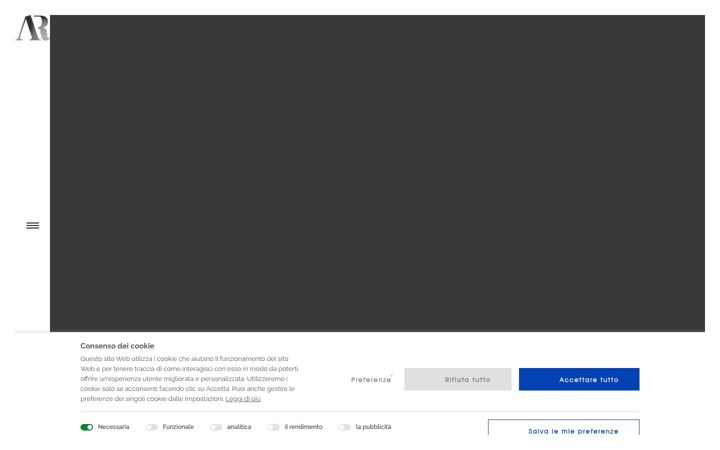Enable la pubblicità cookie switch
Viewport: 720px width, 450px height.
[344, 427]
